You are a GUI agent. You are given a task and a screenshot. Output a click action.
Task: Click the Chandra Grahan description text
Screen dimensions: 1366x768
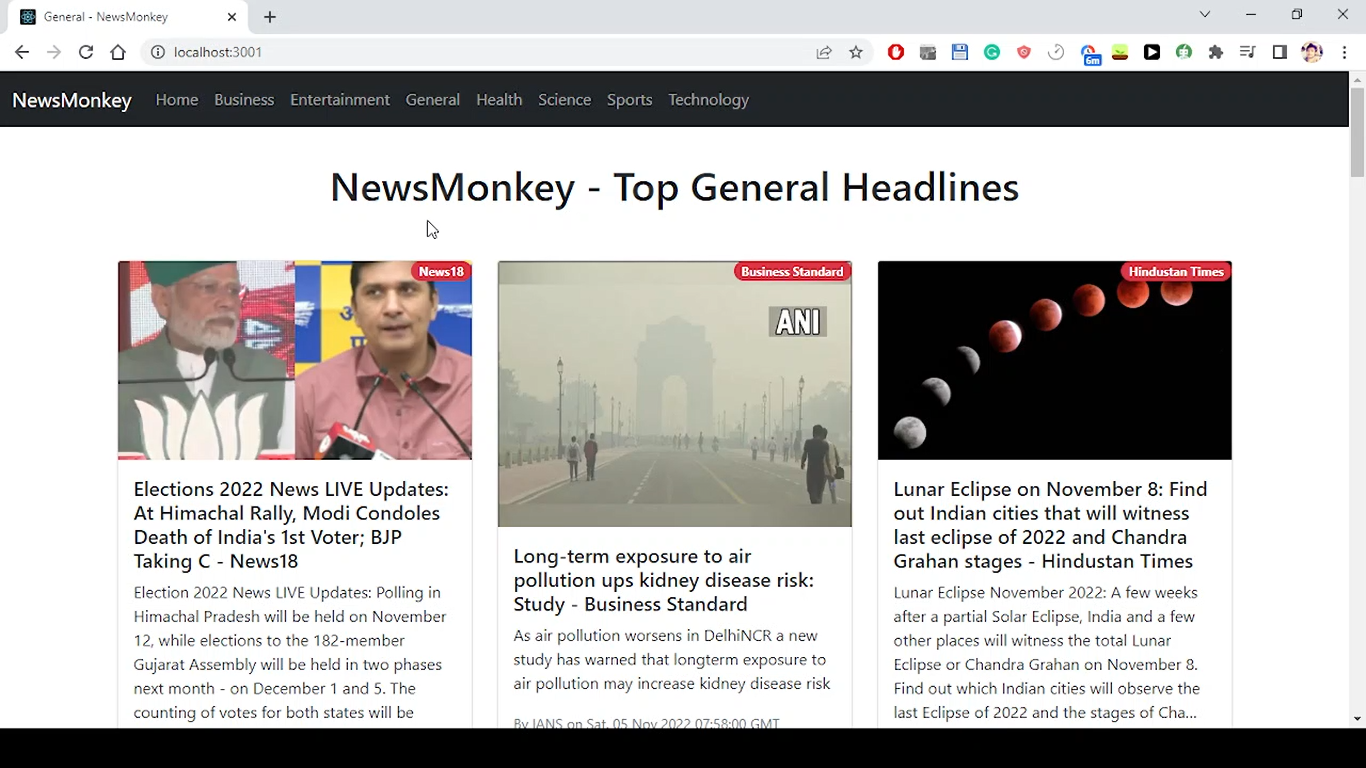click(1047, 652)
